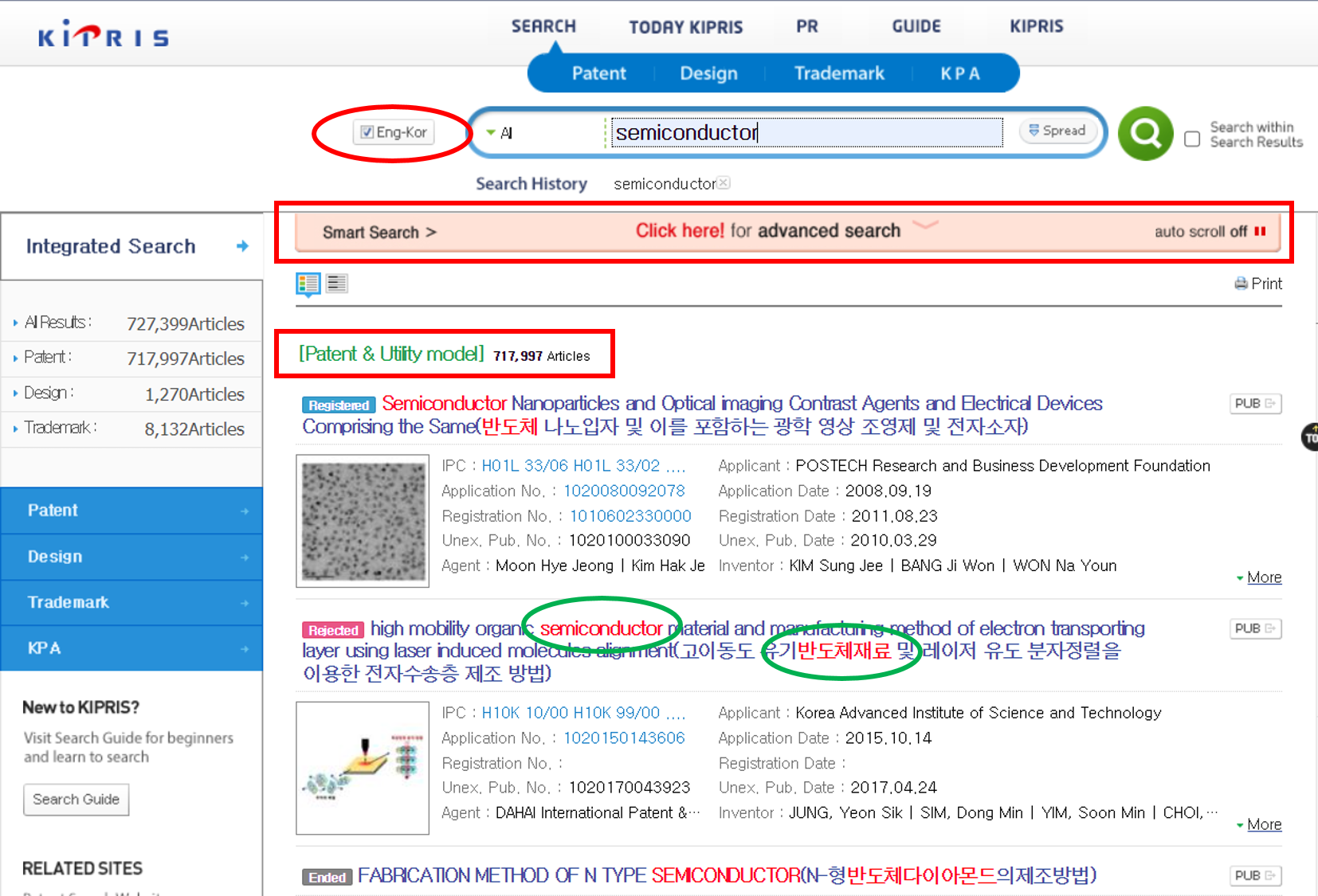1318x896 pixels.
Task: Open the high mobility organic semiconductor patent title
Action: (723, 651)
